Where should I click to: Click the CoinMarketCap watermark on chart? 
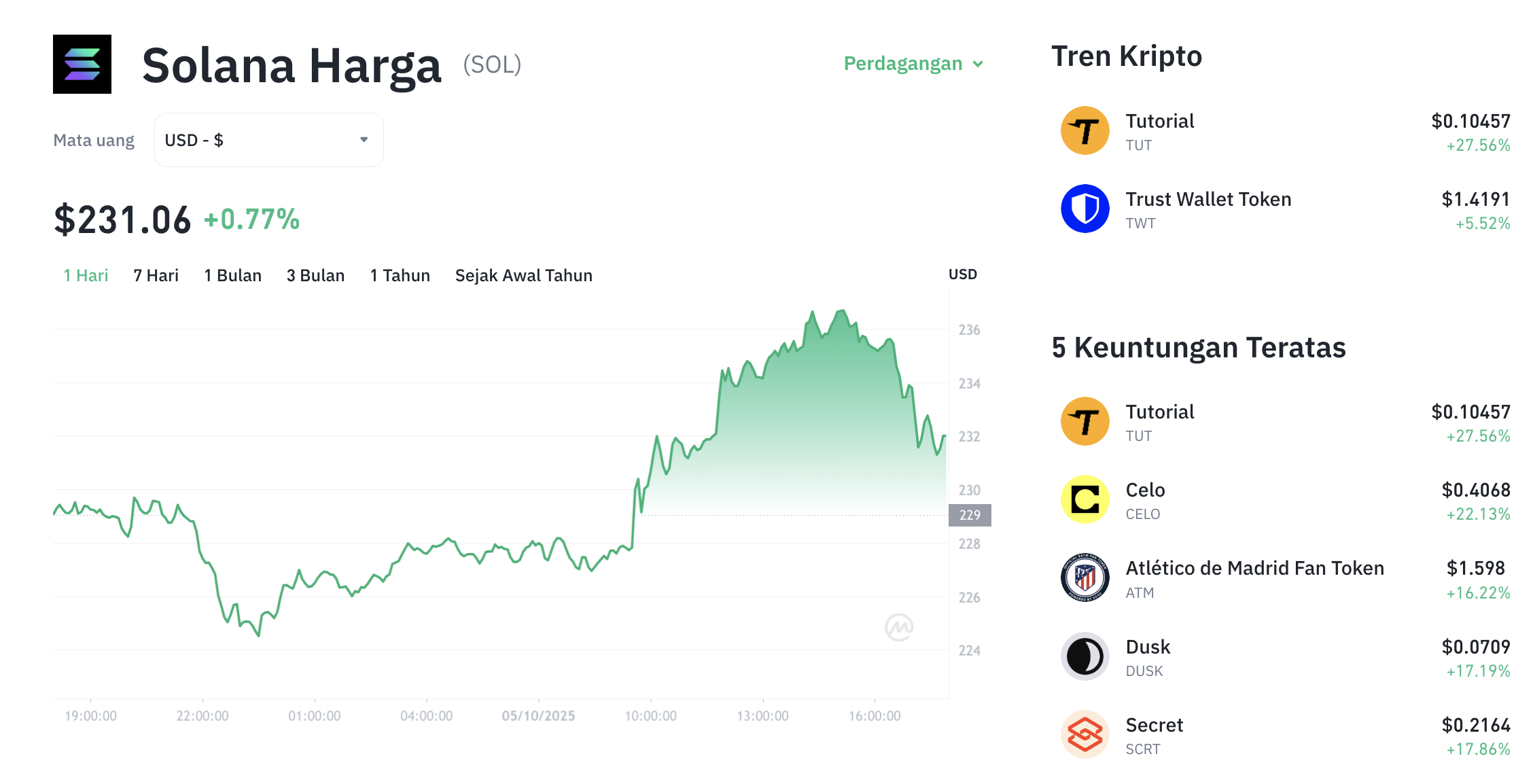pos(899,627)
